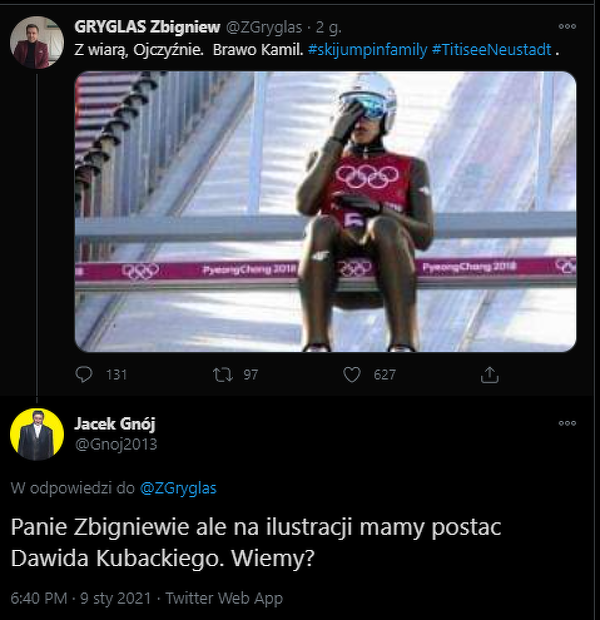This screenshot has height=620, width=600.
Task: Click the 6:40 PM · 9 sty 2021 timestamp
Action: tap(80, 598)
